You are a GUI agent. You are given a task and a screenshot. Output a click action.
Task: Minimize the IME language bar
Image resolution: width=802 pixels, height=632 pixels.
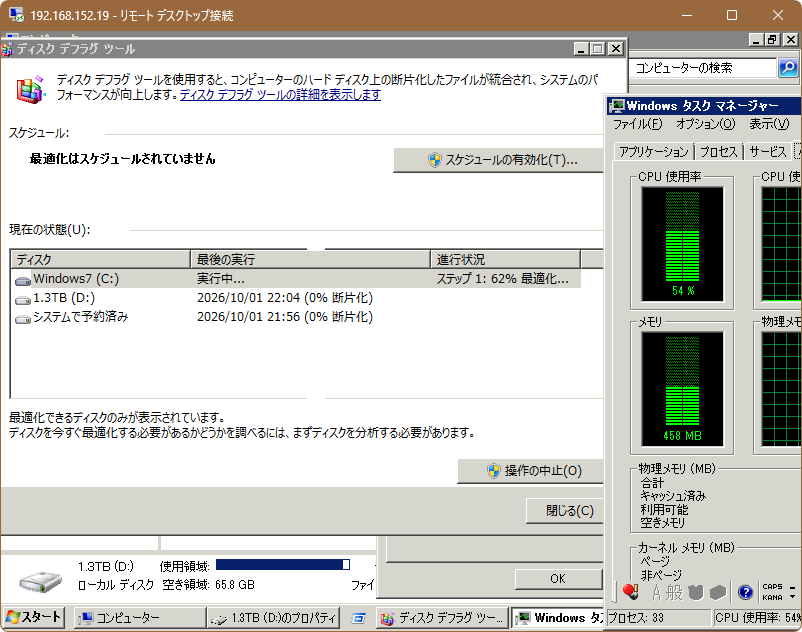point(792,587)
